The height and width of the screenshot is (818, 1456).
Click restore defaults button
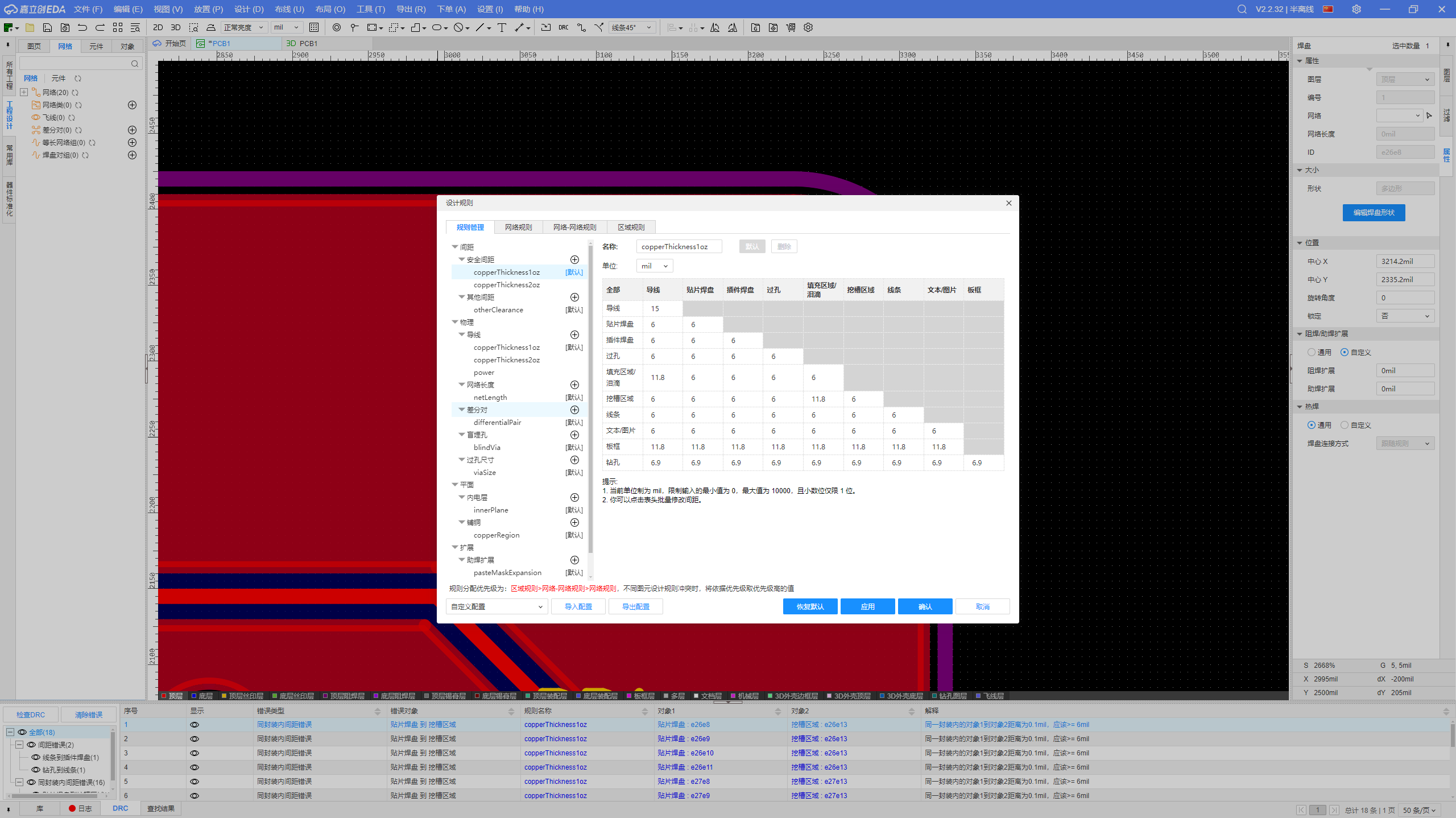click(x=810, y=607)
